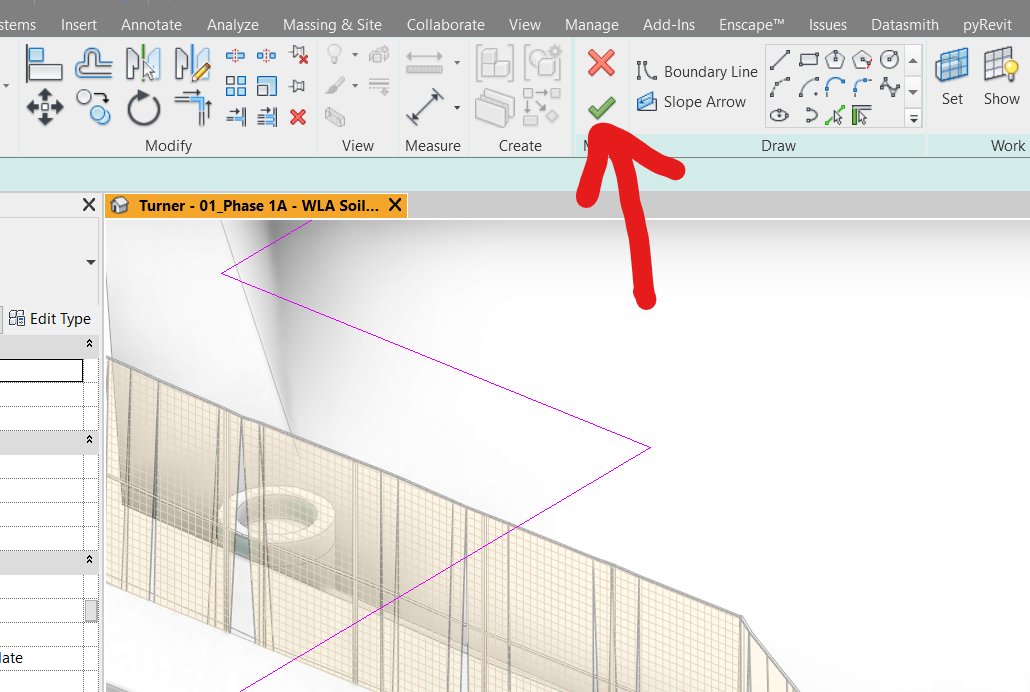Image resolution: width=1030 pixels, height=692 pixels.
Task: Open Hide in View dropdown arrow
Action: [355, 55]
